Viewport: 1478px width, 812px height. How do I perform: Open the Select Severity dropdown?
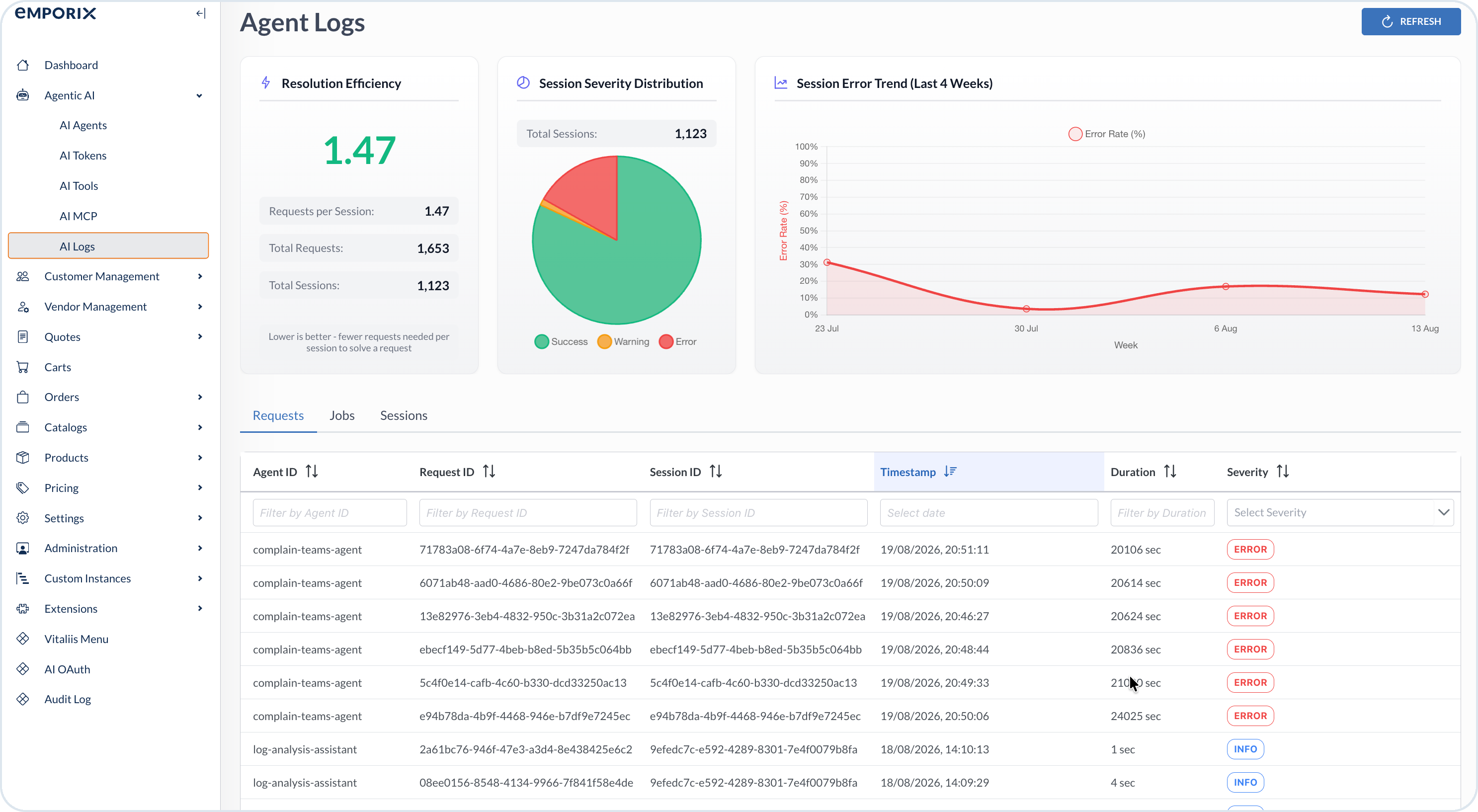[x=1340, y=512]
